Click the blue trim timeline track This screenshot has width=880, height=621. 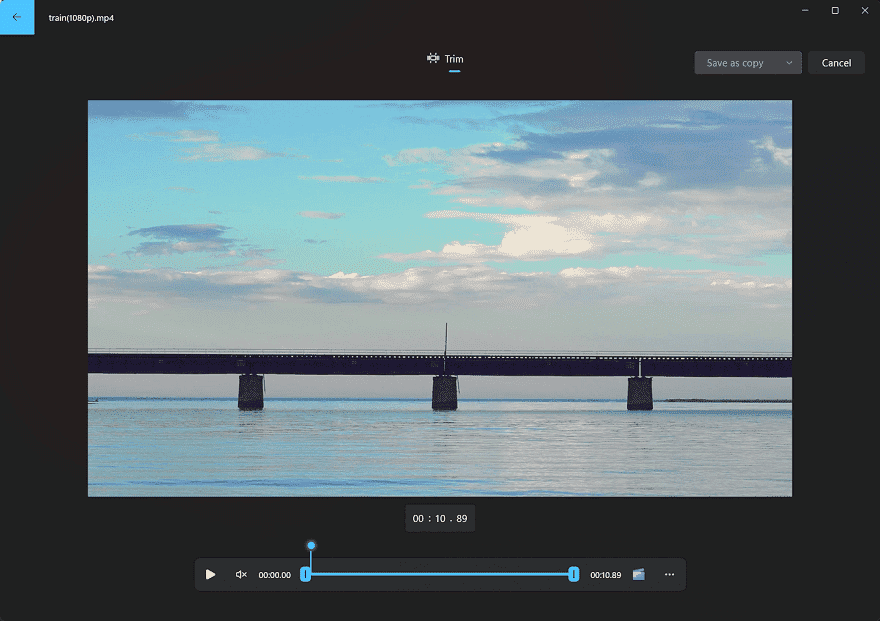click(439, 574)
